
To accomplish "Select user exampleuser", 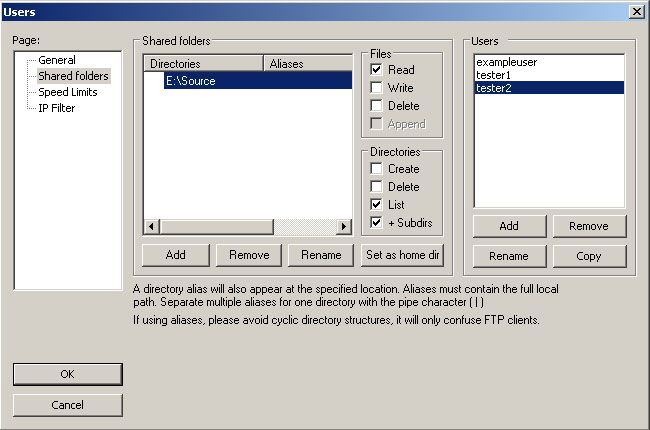I will pos(549,62).
